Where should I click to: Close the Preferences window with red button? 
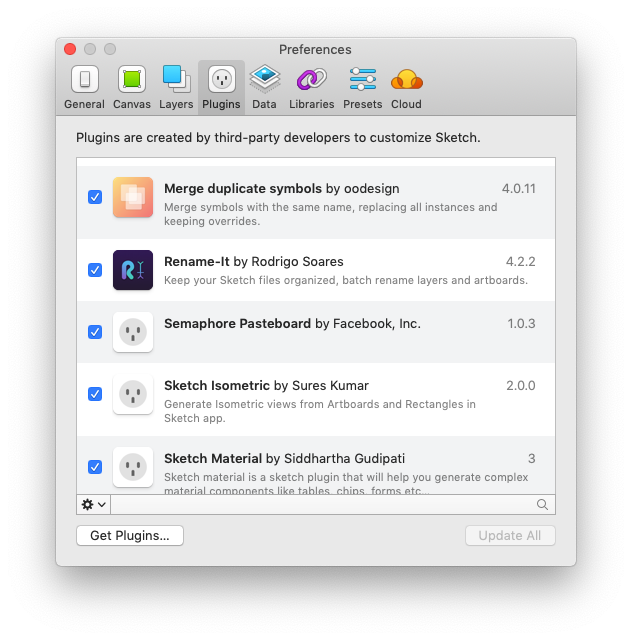(x=70, y=49)
